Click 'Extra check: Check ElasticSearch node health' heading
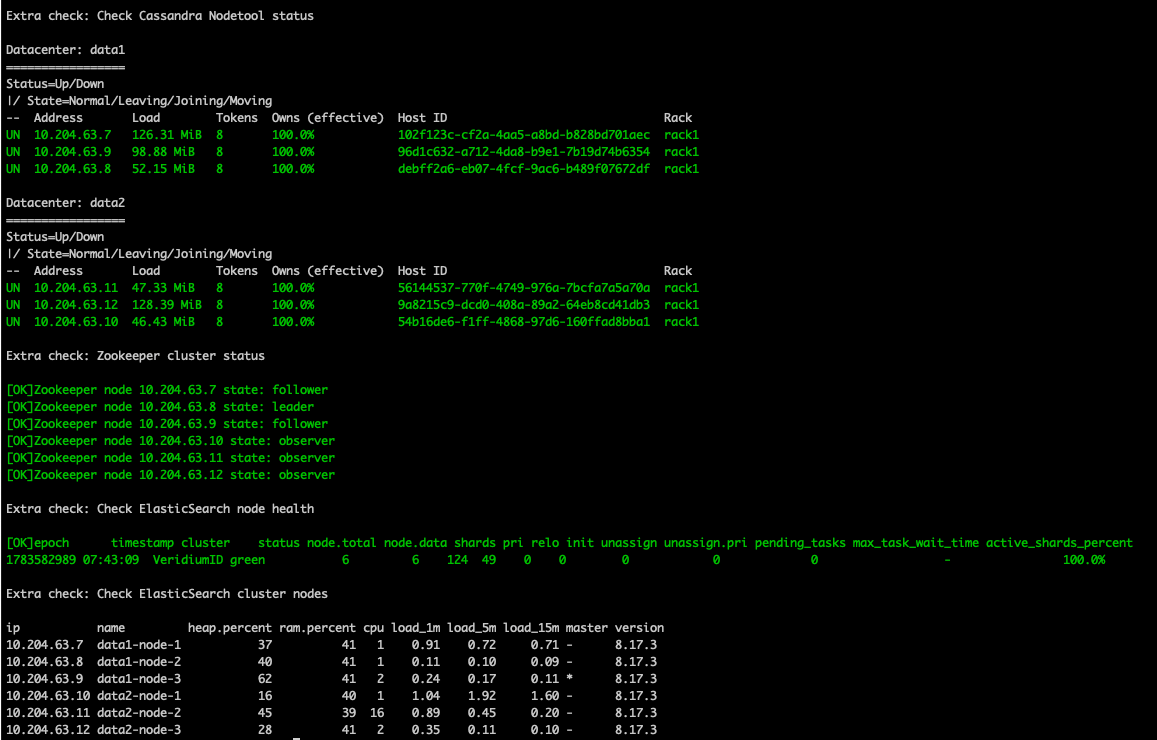Screen dimensions: 1157x740 (x=160, y=508)
